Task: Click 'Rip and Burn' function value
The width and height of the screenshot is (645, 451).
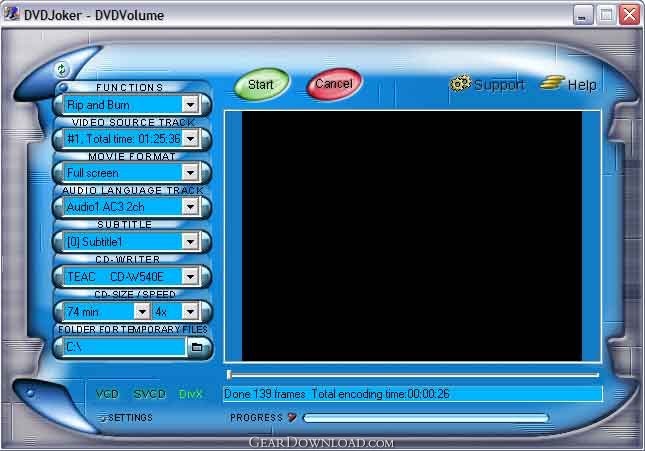Action: pyautogui.click(x=98, y=105)
